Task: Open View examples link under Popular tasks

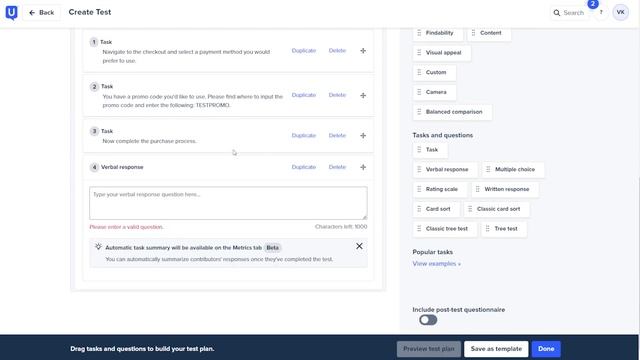Action: [436, 264]
